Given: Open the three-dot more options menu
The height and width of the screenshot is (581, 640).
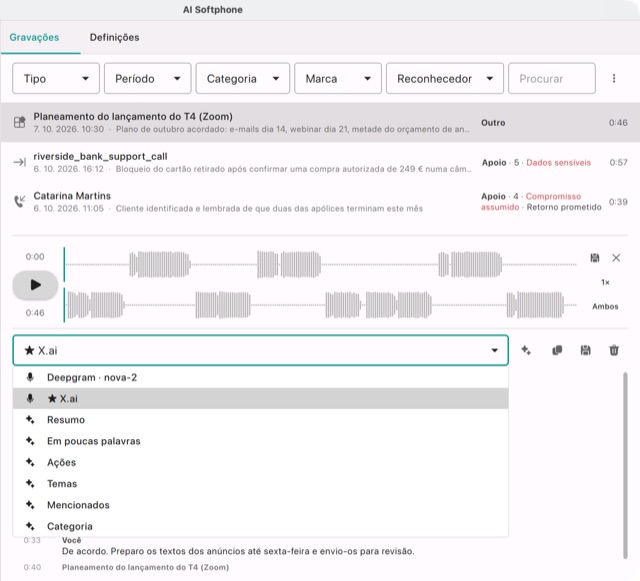Looking at the screenshot, I should (x=613, y=78).
